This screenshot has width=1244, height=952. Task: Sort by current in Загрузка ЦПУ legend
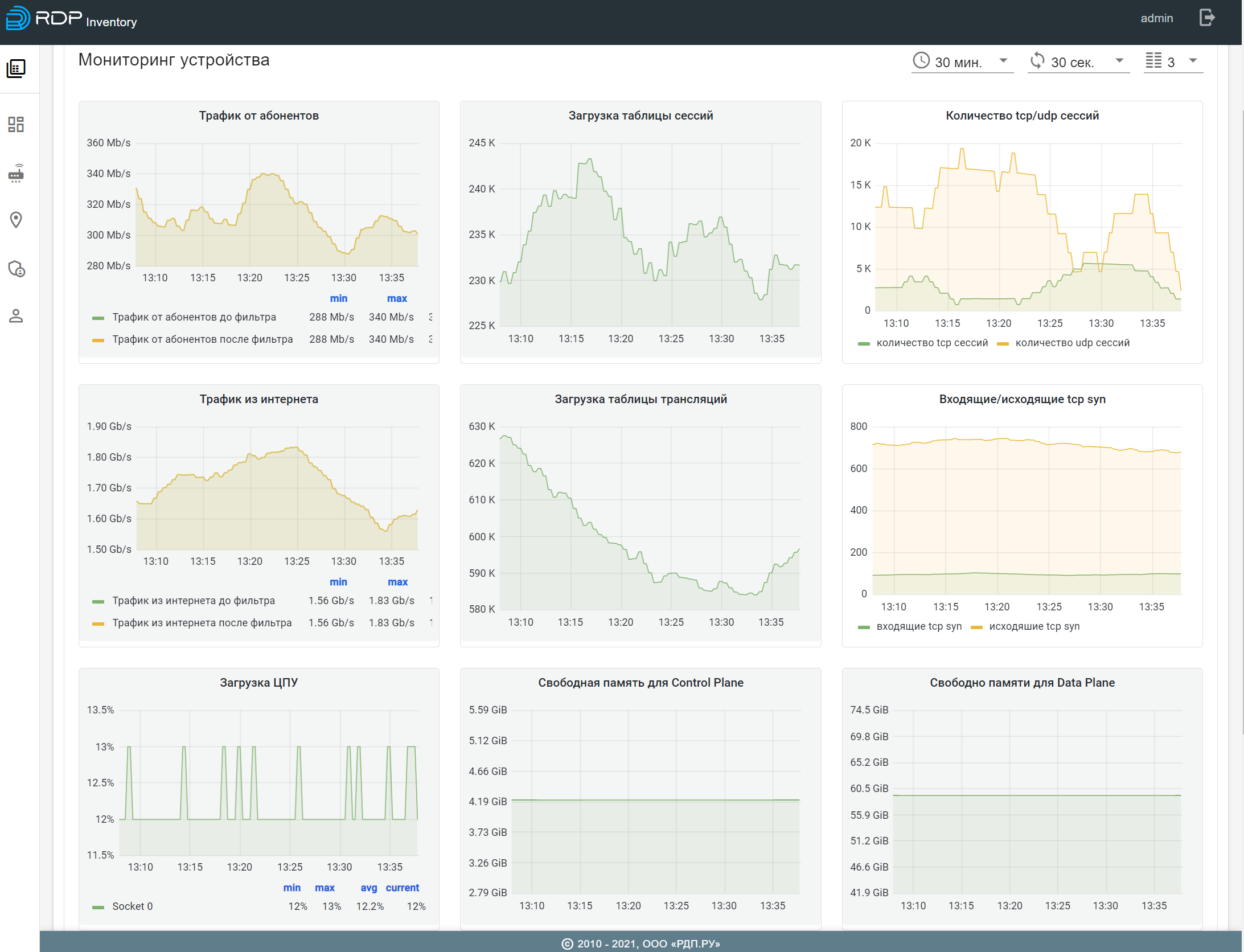point(403,888)
